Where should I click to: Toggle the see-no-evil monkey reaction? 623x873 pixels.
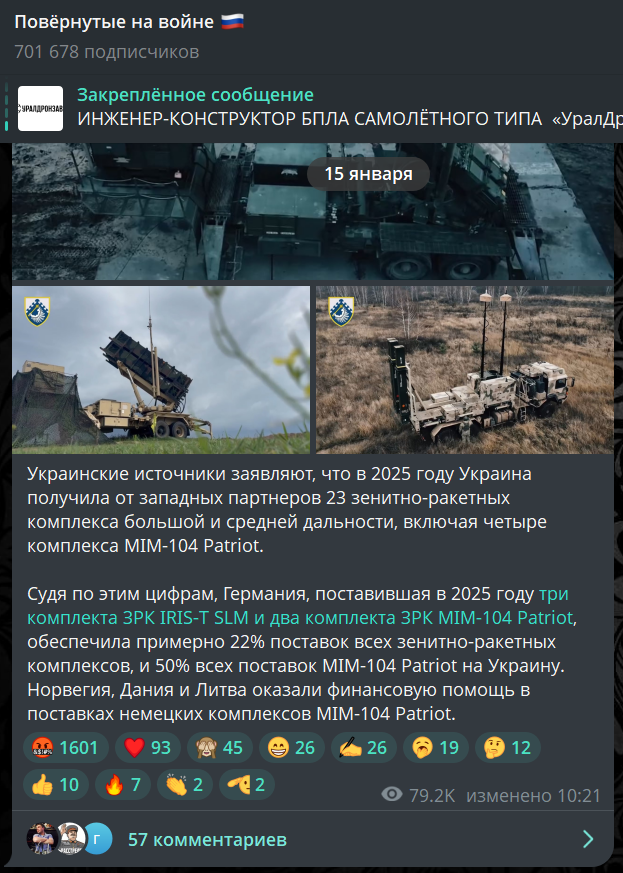219,747
